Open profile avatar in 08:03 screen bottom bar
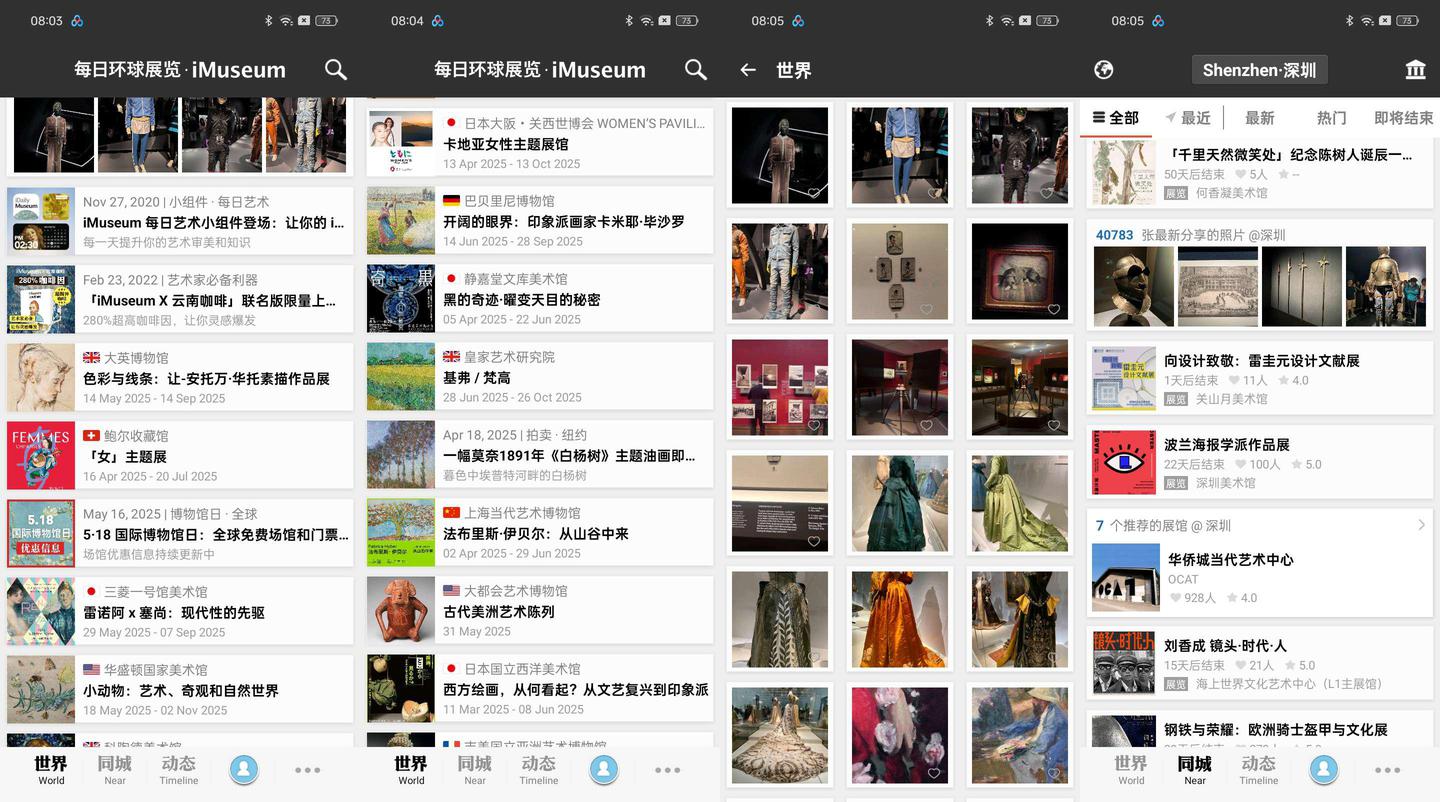Viewport: 1440px width, 802px height. click(x=244, y=768)
